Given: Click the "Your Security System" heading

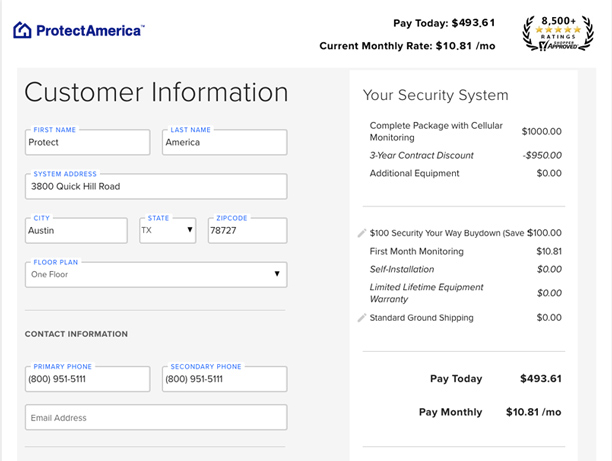Looking at the screenshot, I should (436, 95).
